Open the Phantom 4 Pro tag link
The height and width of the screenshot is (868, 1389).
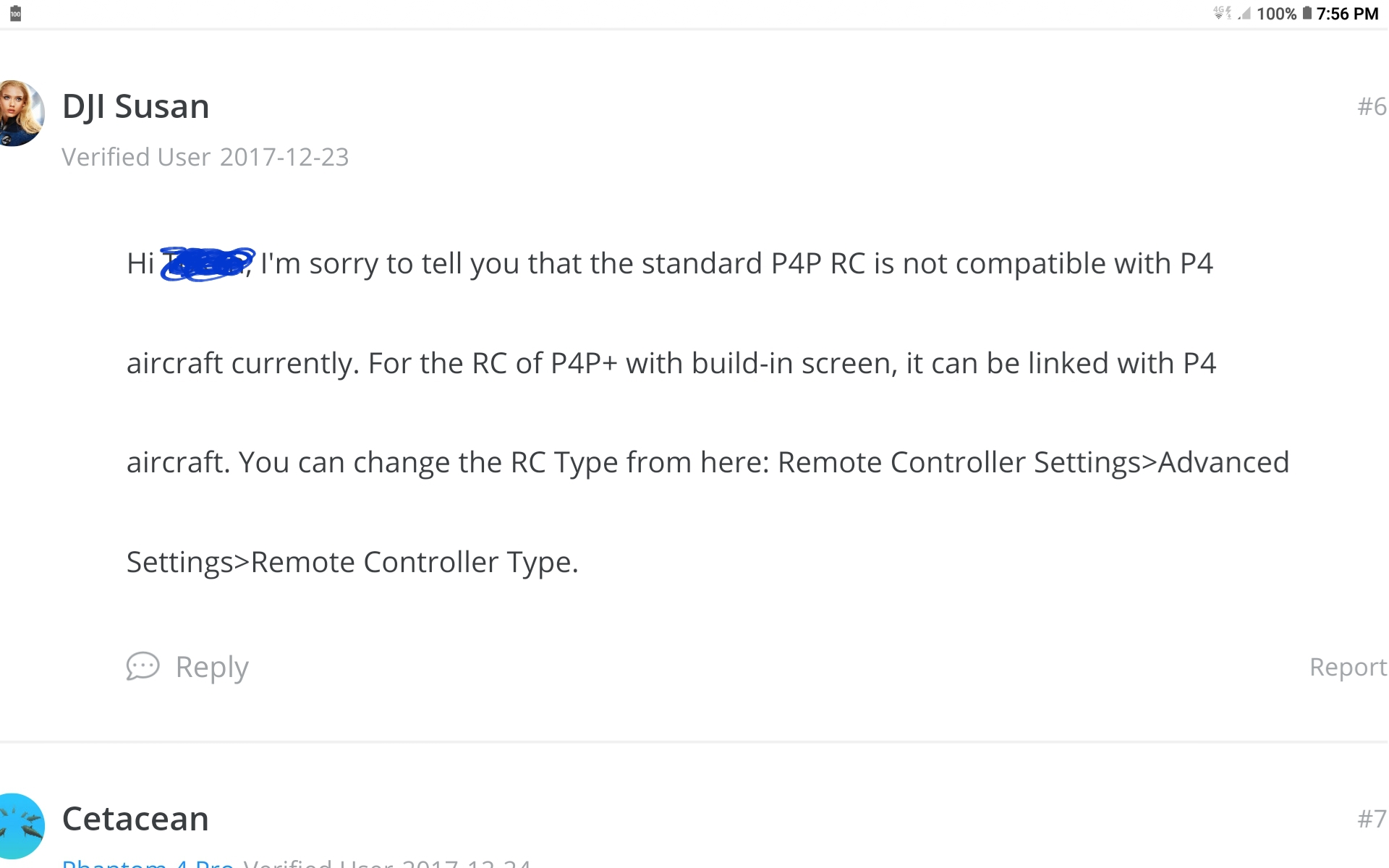tap(148, 862)
